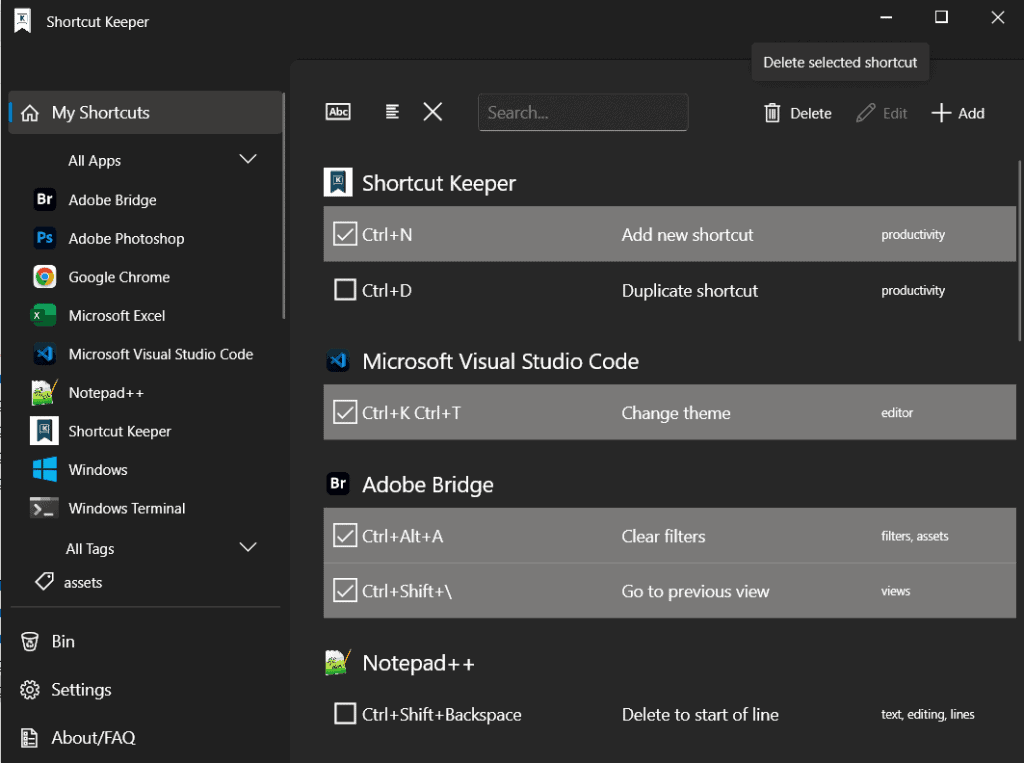Click the Search input field
The image size is (1024, 763).
[x=583, y=112]
